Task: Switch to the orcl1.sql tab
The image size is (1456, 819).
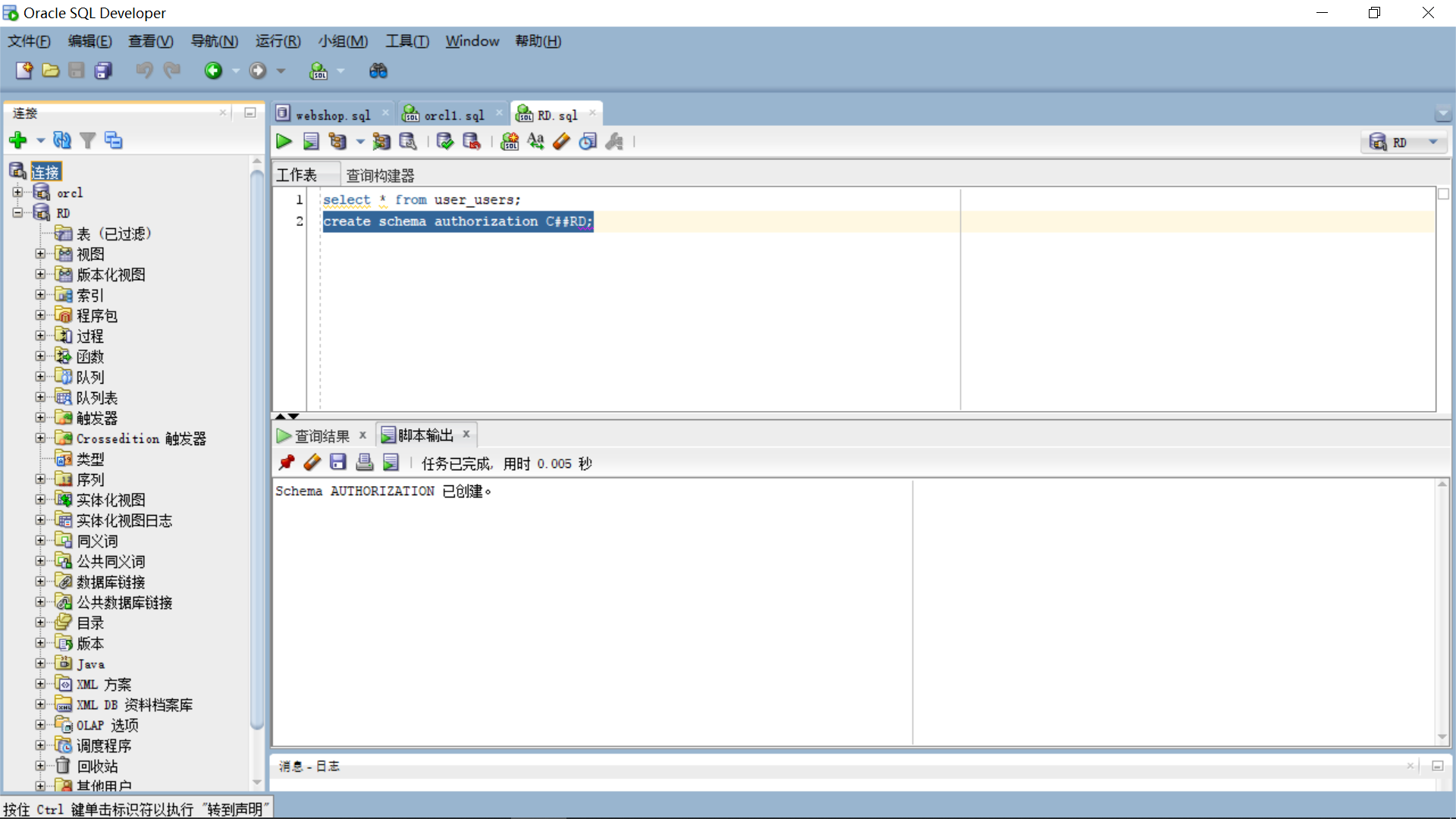Action: click(453, 115)
